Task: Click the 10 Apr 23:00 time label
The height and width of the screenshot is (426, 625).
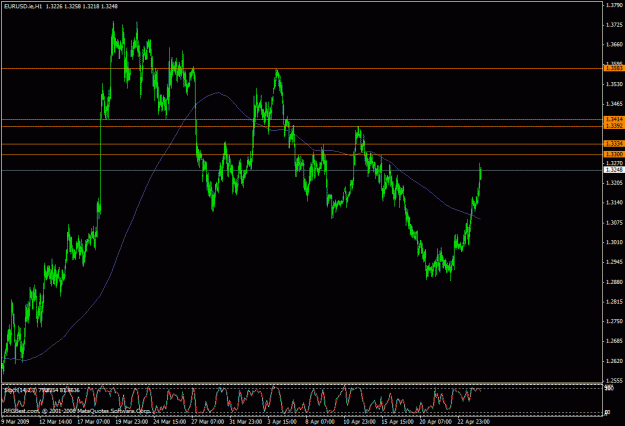Action: (x=360, y=421)
